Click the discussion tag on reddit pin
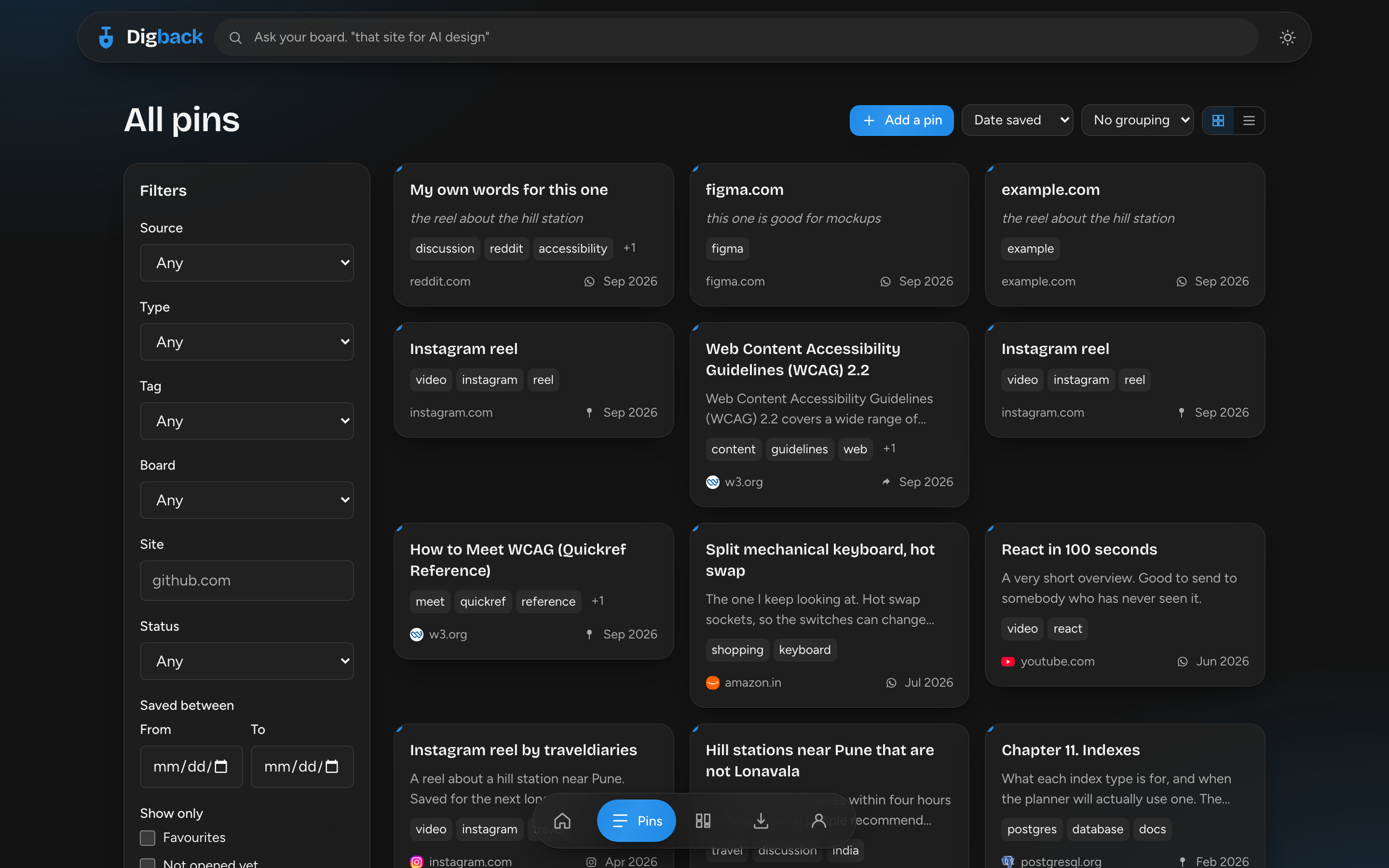Image resolution: width=1389 pixels, height=868 pixels. tap(445, 248)
